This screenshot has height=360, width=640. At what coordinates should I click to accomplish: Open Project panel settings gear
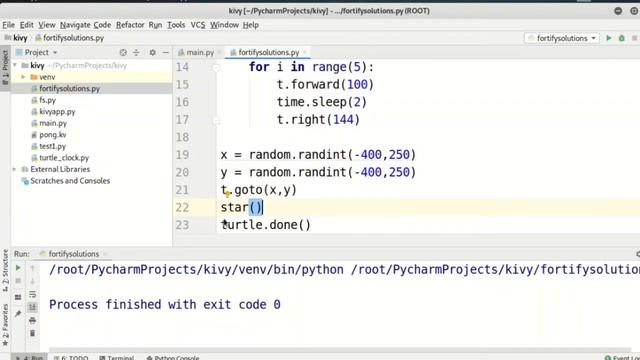pyautogui.click(x=152, y=52)
